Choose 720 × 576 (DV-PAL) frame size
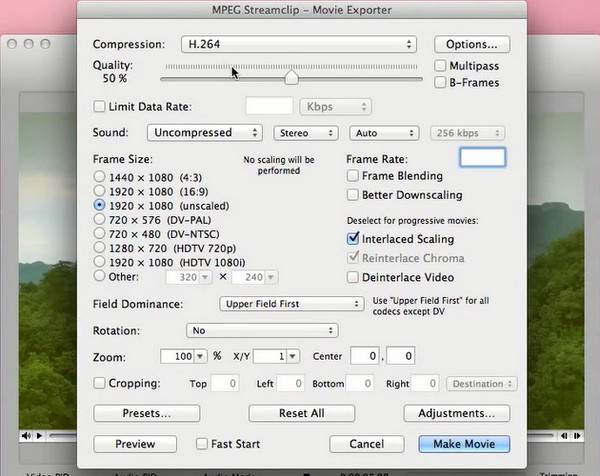Viewport: 600px width, 476px height. pyautogui.click(x=99, y=219)
